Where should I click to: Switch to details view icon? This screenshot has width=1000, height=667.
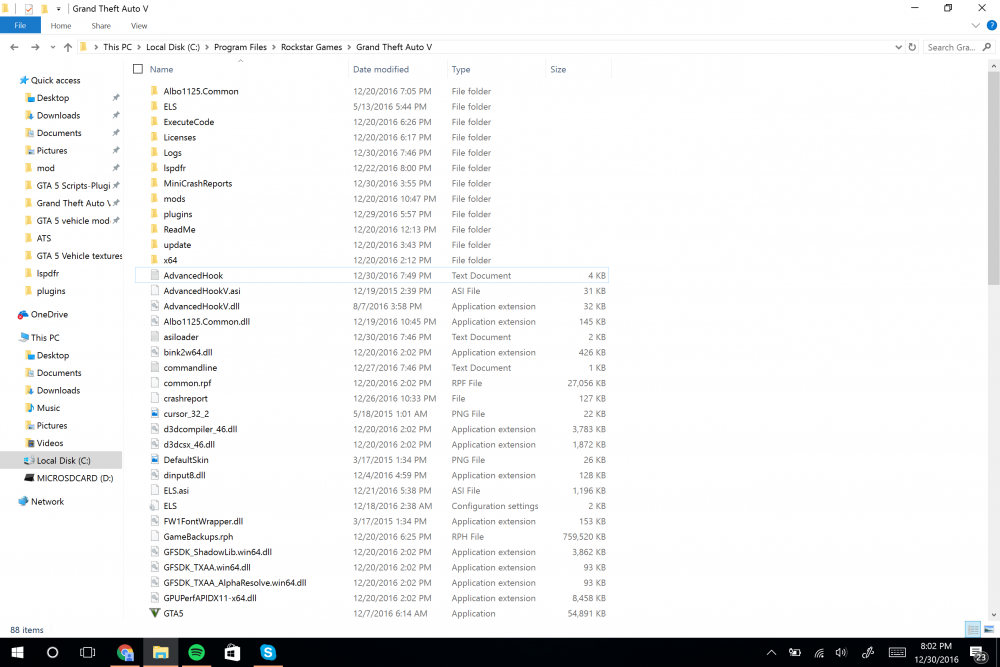tap(973, 629)
